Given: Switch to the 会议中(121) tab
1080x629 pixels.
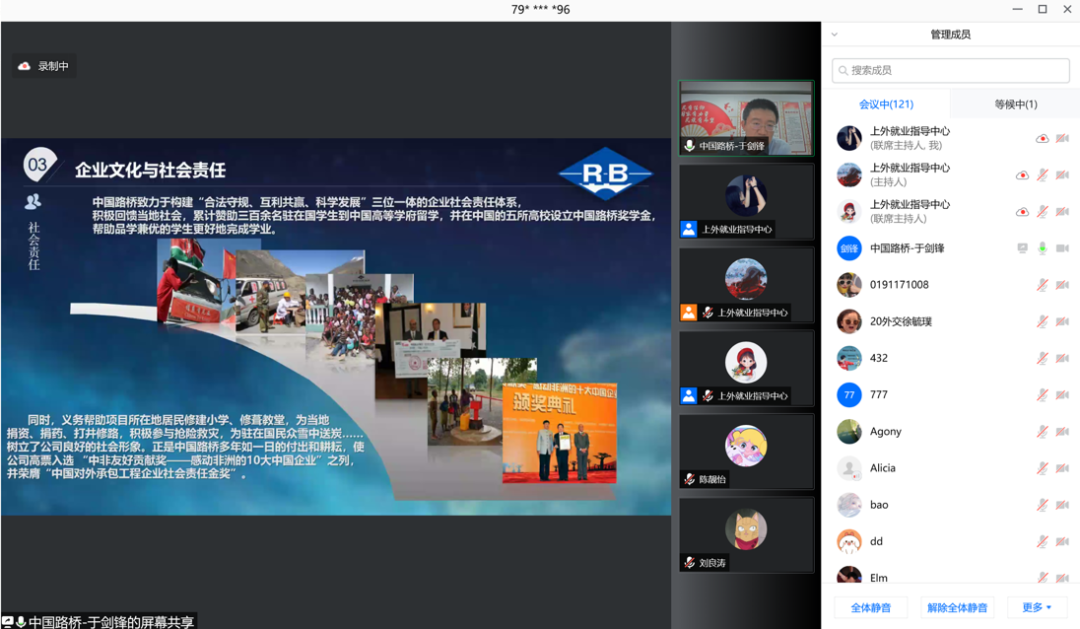Looking at the screenshot, I should pyautogui.click(x=888, y=103).
